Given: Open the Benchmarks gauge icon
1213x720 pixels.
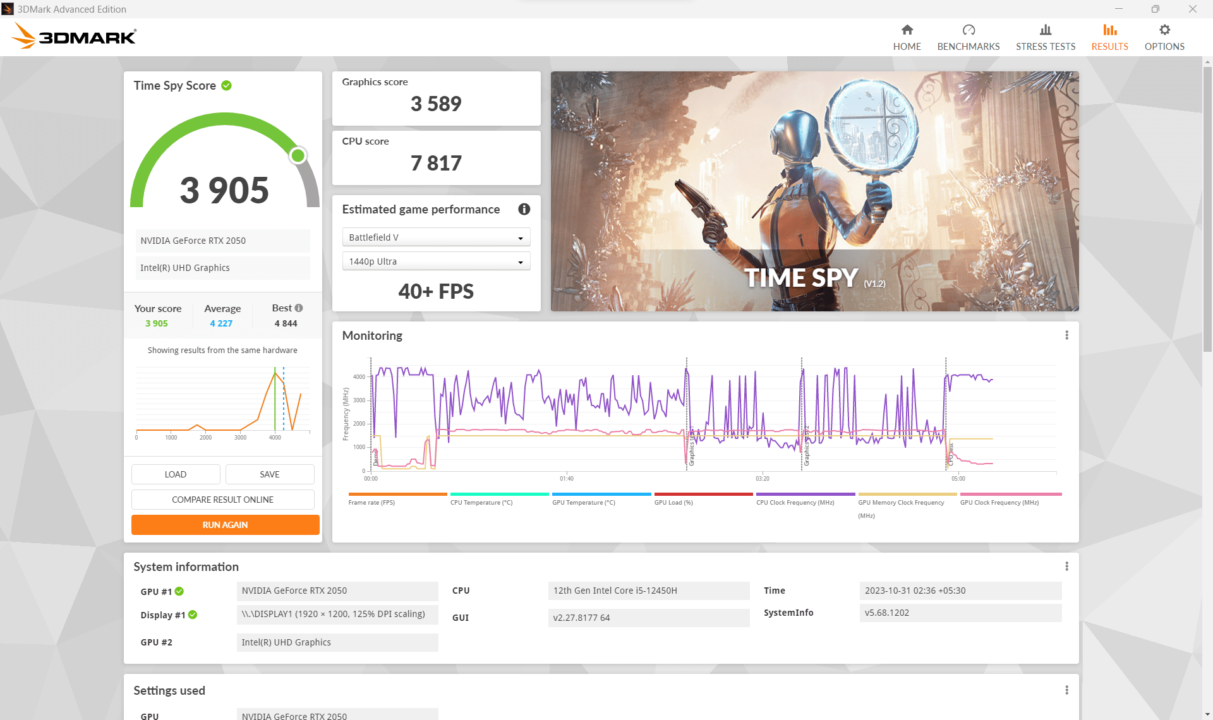Looking at the screenshot, I should tap(968, 31).
